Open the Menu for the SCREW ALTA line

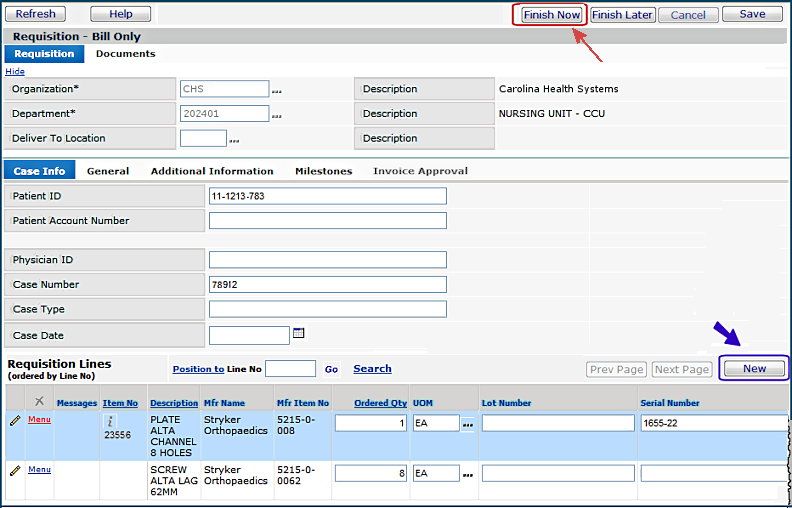pos(39,469)
